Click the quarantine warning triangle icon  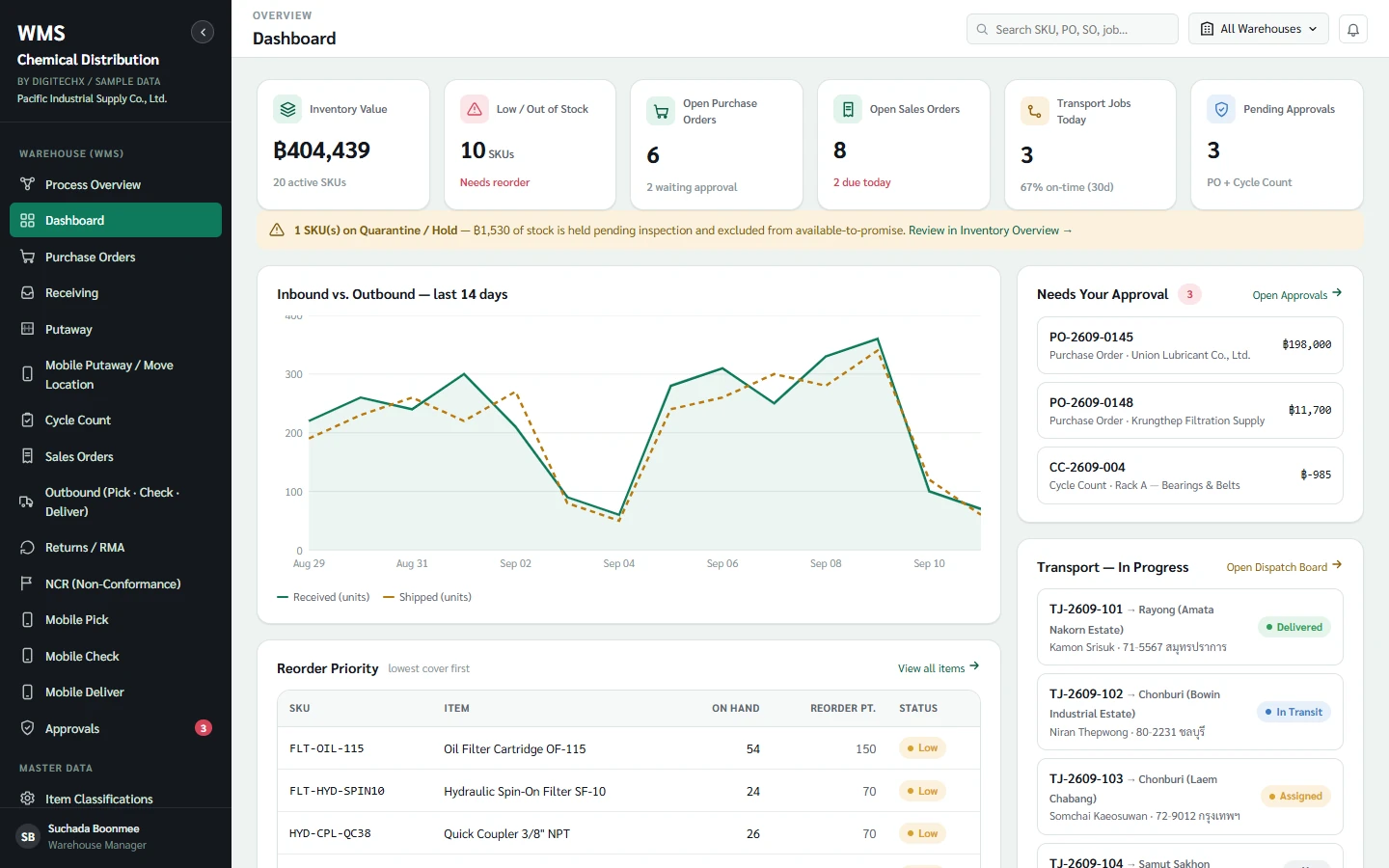pos(277,230)
